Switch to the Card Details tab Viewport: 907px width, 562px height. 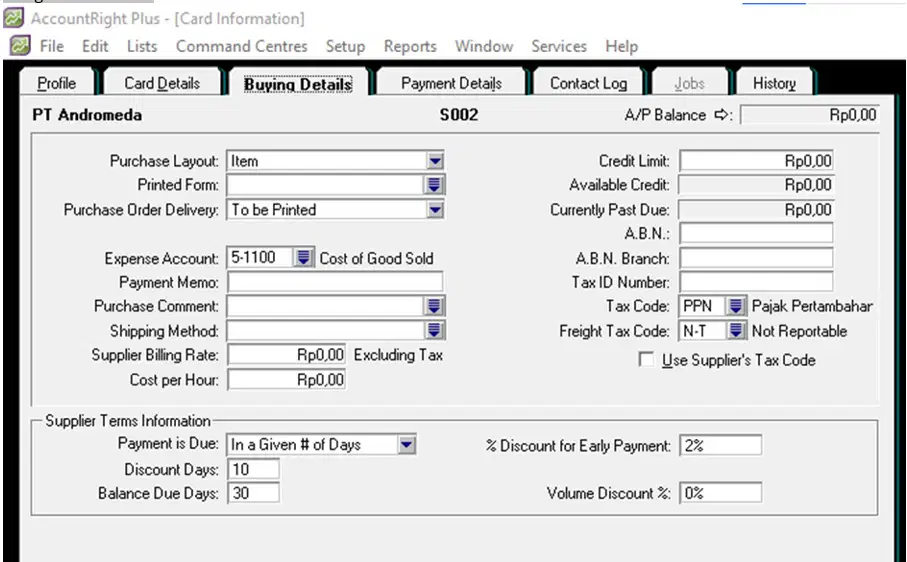pyautogui.click(x=162, y=83)
